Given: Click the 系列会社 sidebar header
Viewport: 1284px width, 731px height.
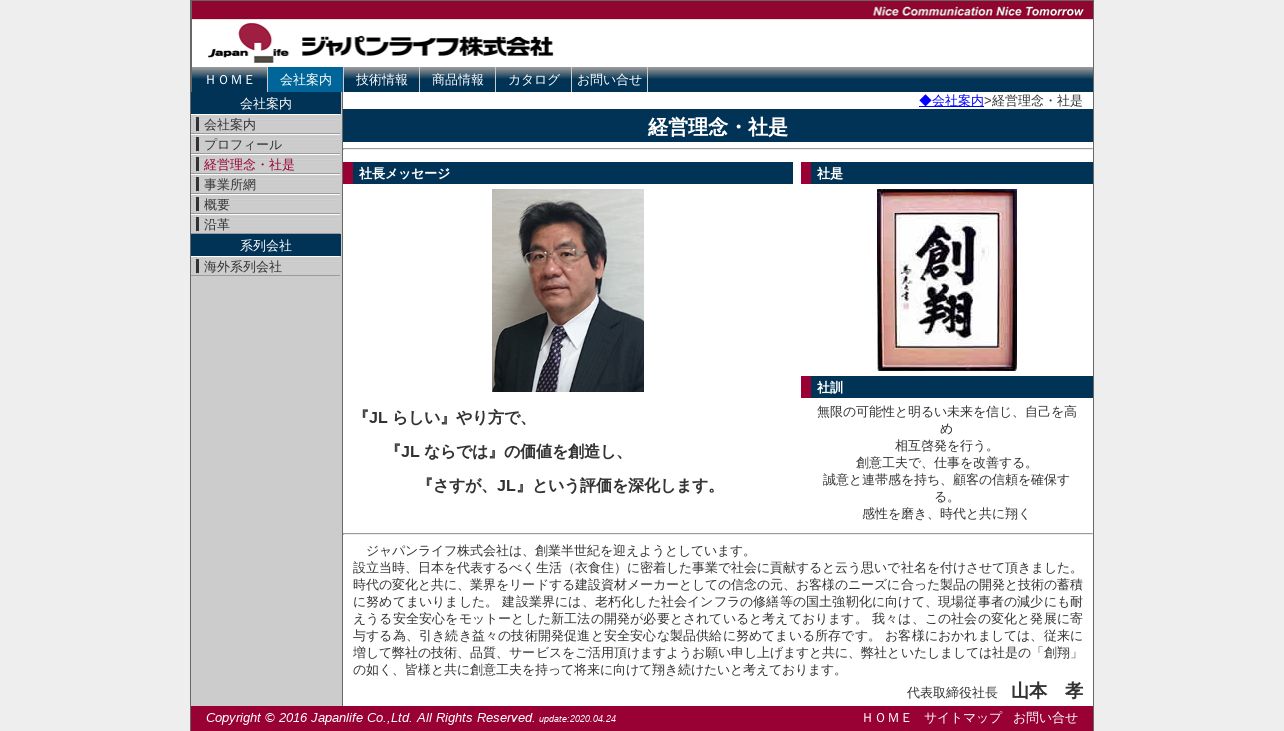Looking at the screenshot, I should click(x=266, y=245).
